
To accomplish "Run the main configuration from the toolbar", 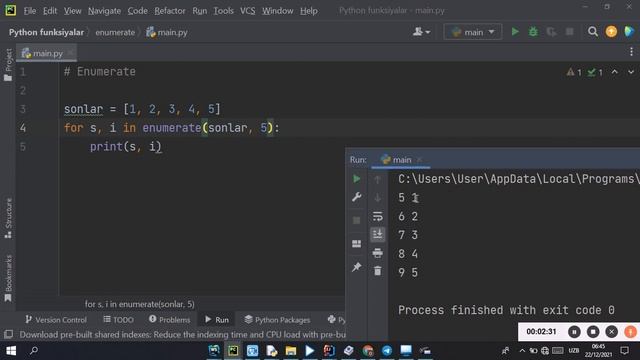I will pos(515,32).
